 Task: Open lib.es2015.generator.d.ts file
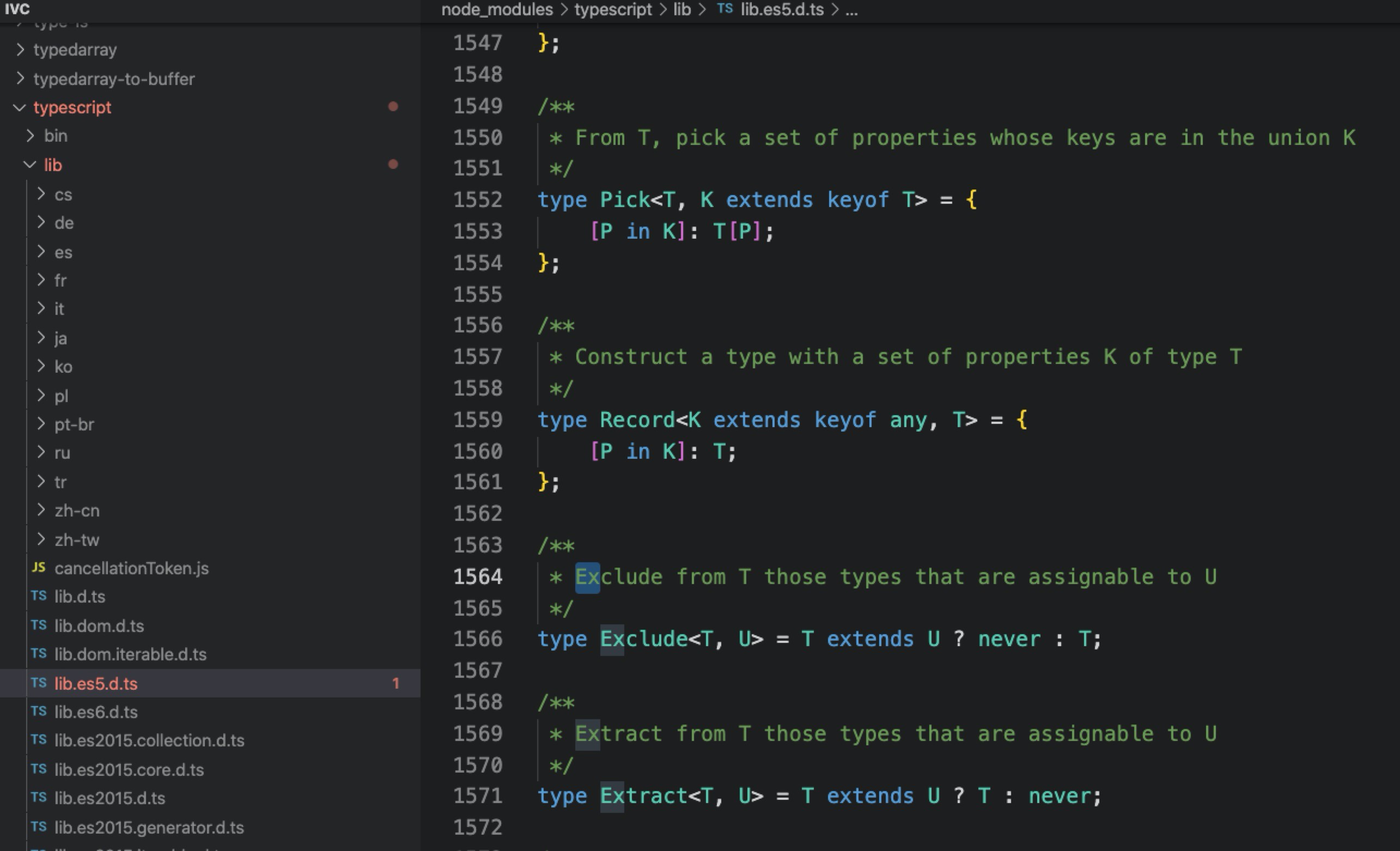[x=149, y=828]
